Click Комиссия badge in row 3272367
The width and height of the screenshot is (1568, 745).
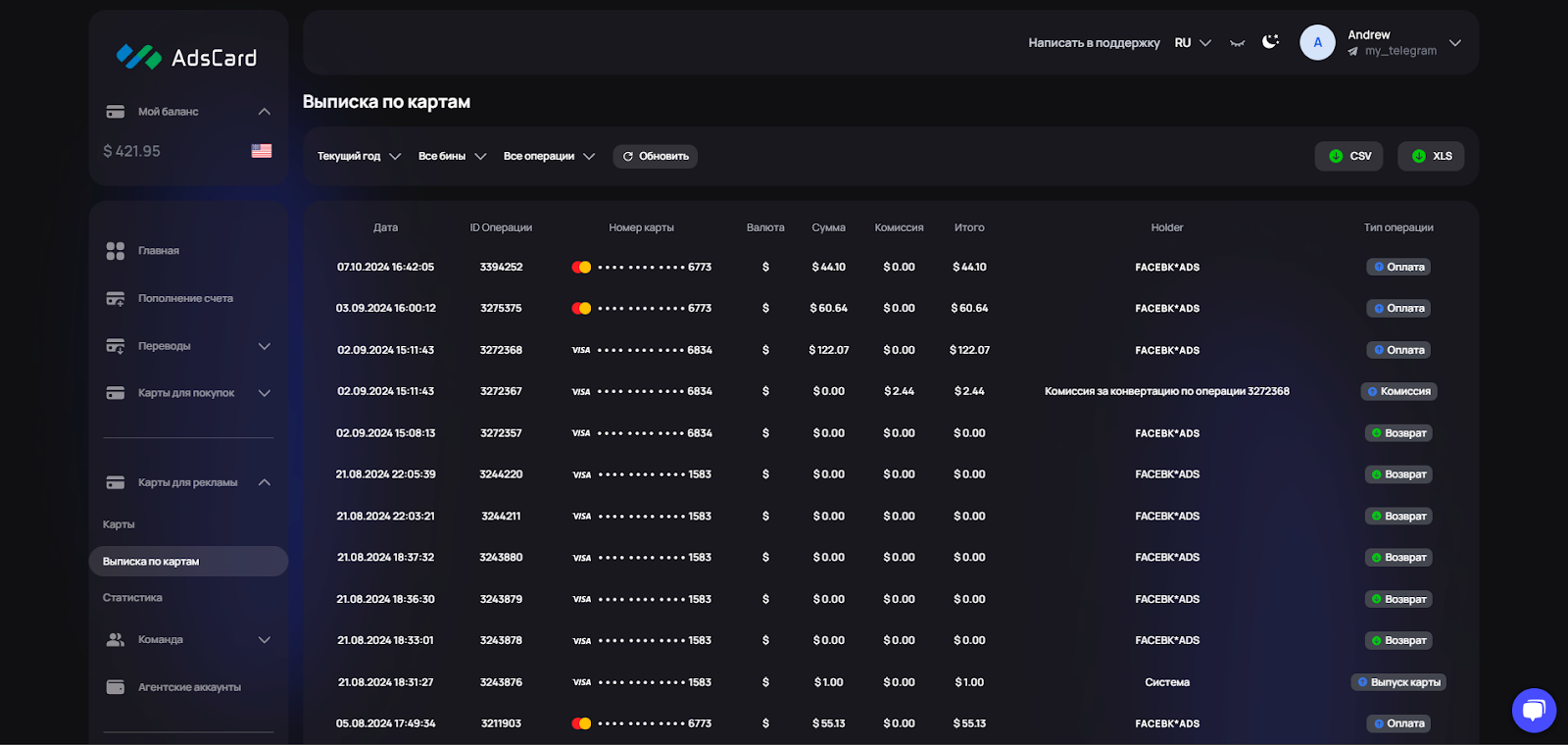(1398, 391)
